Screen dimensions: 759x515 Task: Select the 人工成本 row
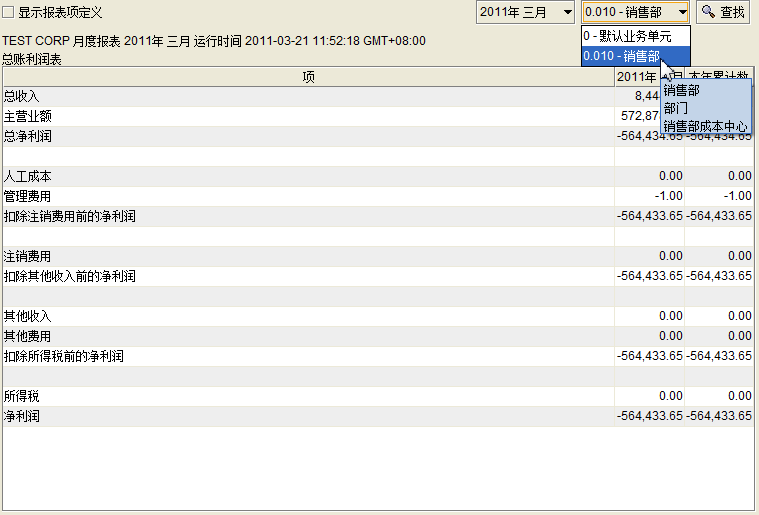(x=28, y=176)
